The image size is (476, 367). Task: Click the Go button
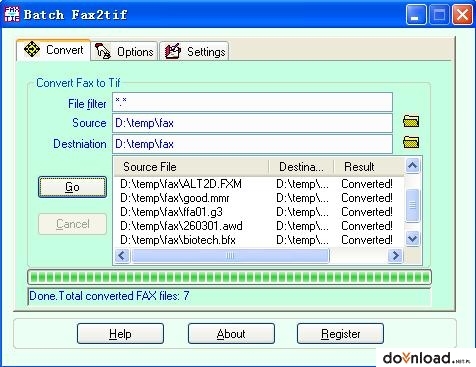tap(72, 187)
